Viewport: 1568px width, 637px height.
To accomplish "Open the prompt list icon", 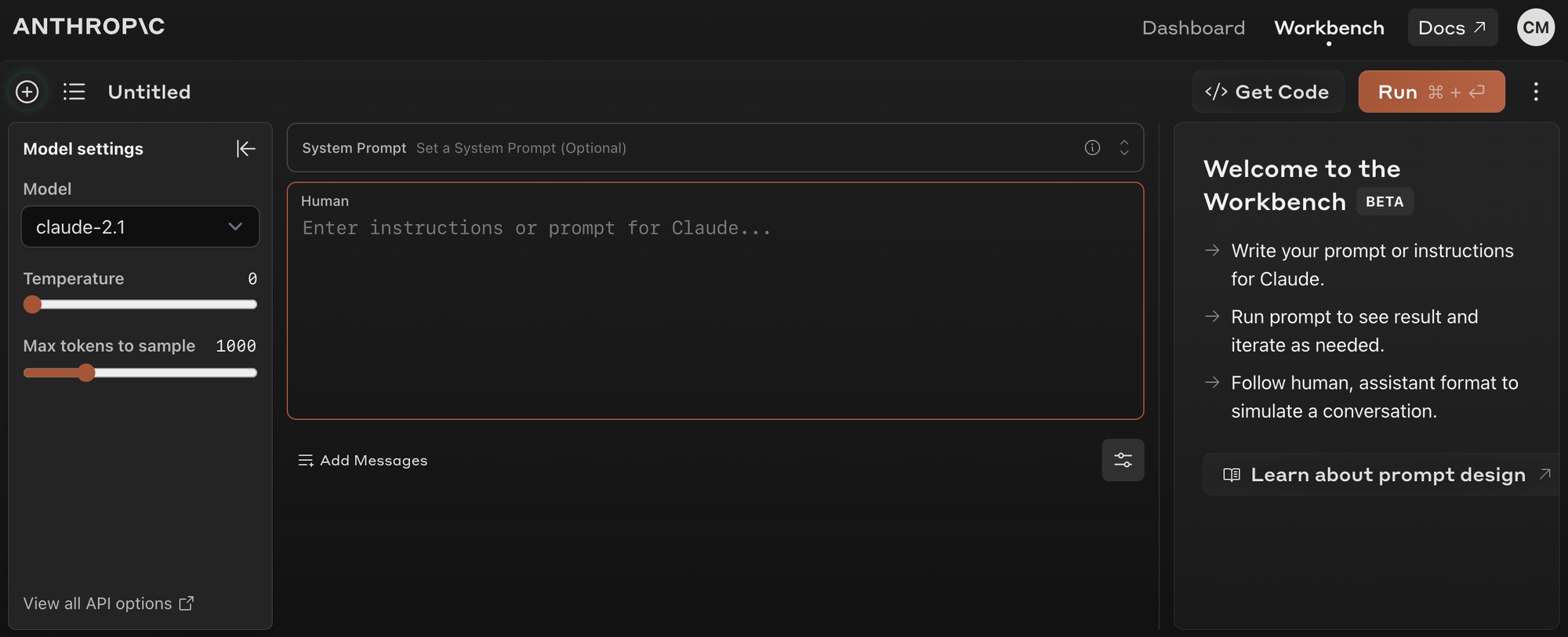I will point(74,92).
